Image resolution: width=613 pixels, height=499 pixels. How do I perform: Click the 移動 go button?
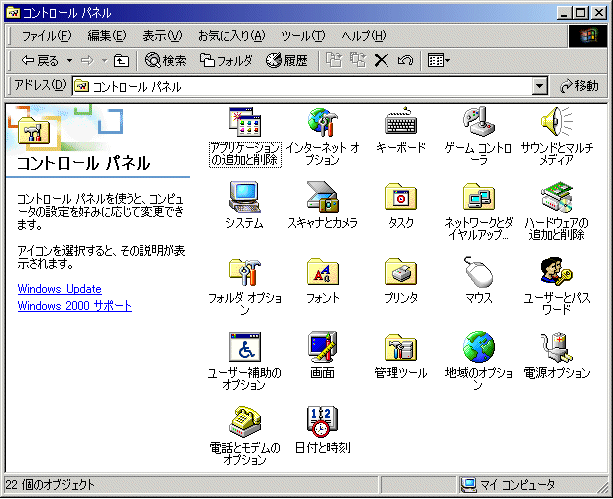[579, 86]
